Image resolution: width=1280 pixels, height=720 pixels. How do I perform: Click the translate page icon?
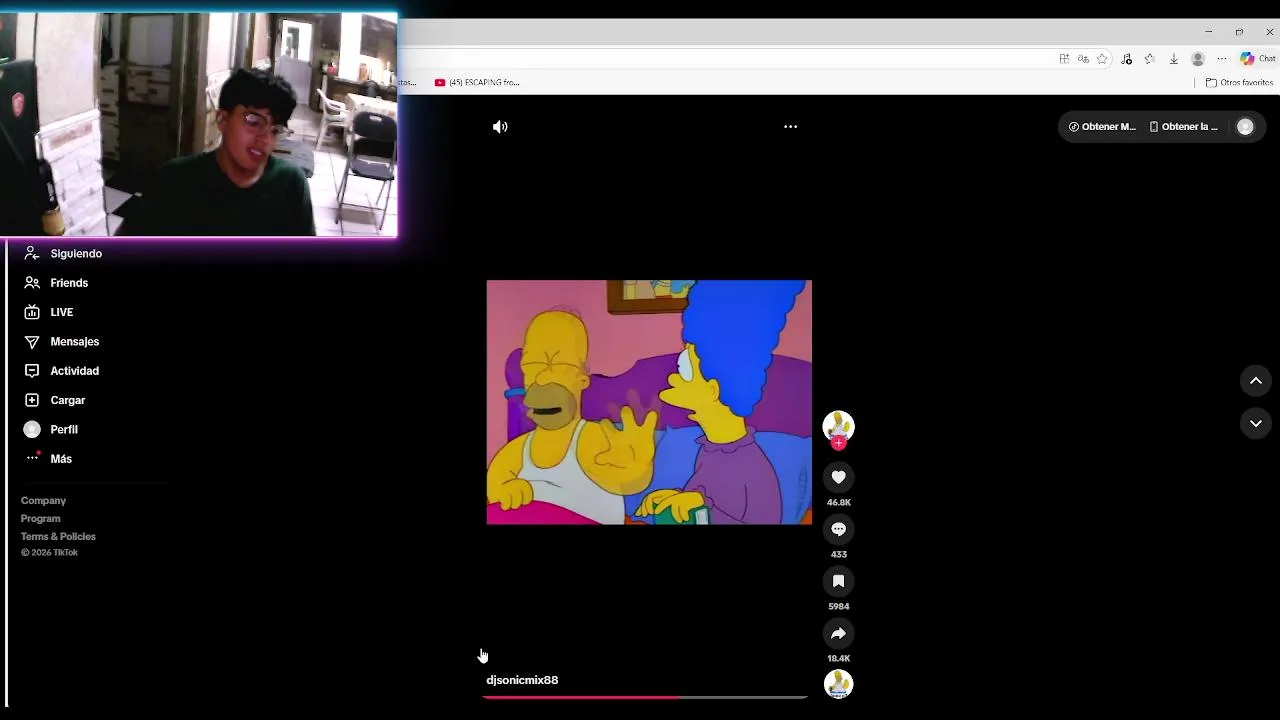[x=1083, y=59]
